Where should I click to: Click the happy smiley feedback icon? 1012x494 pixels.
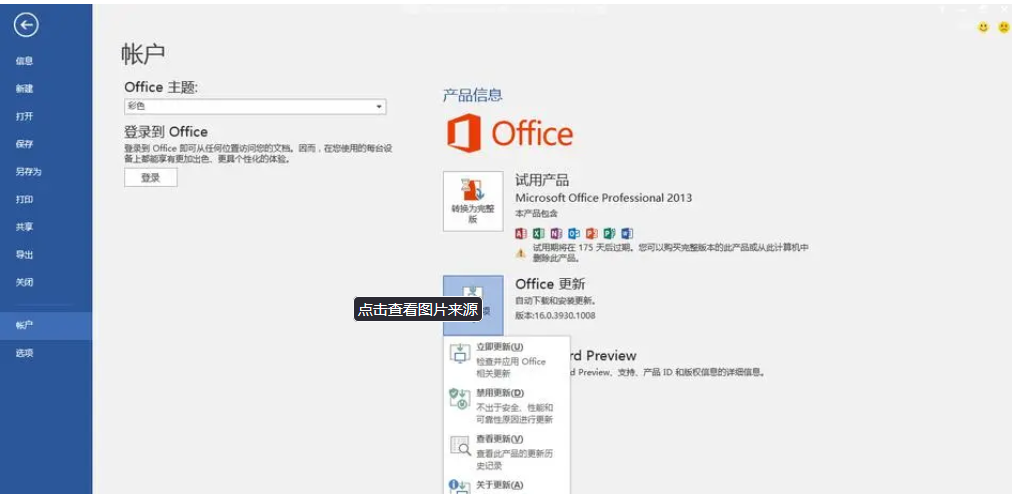984,27
